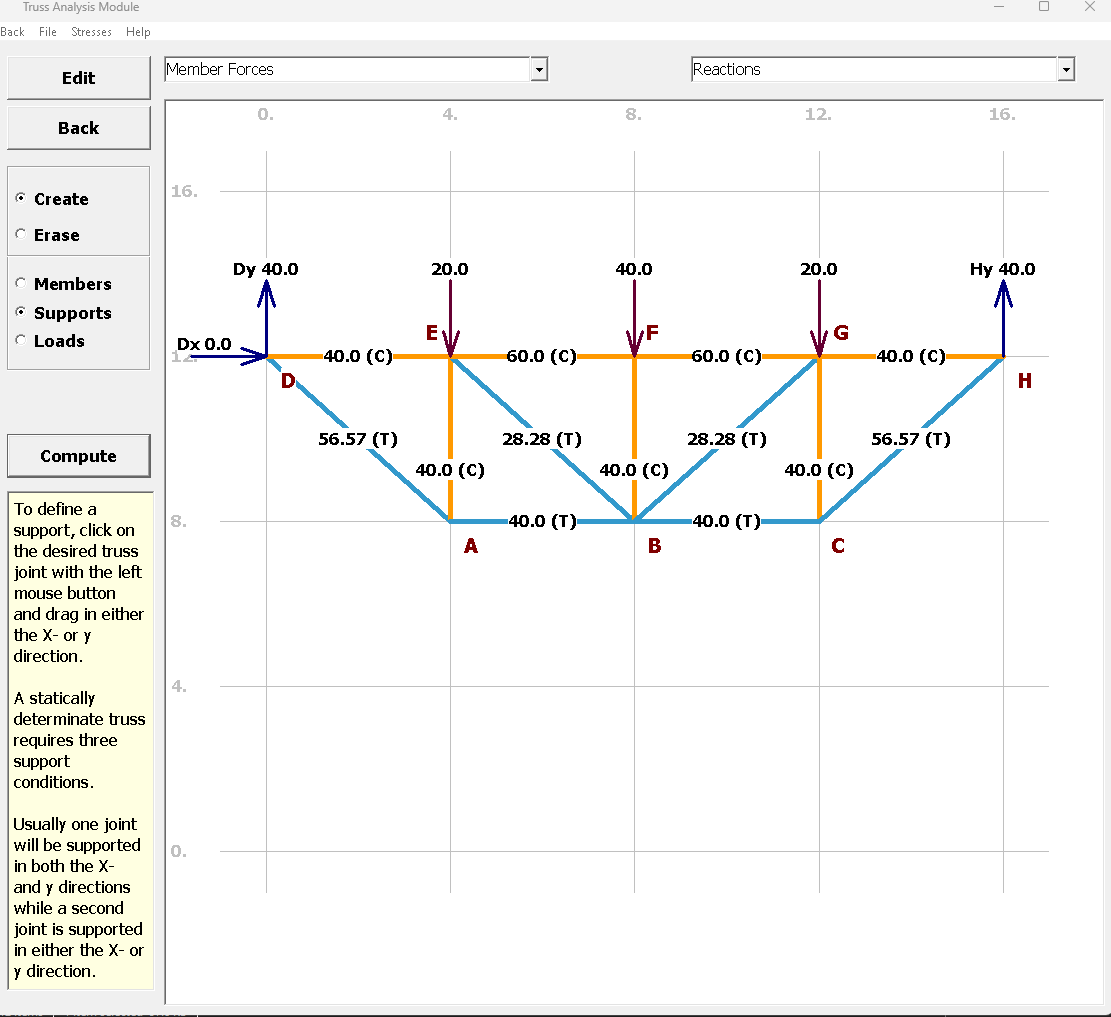
Task: Click joint label F
Action: 653,332
